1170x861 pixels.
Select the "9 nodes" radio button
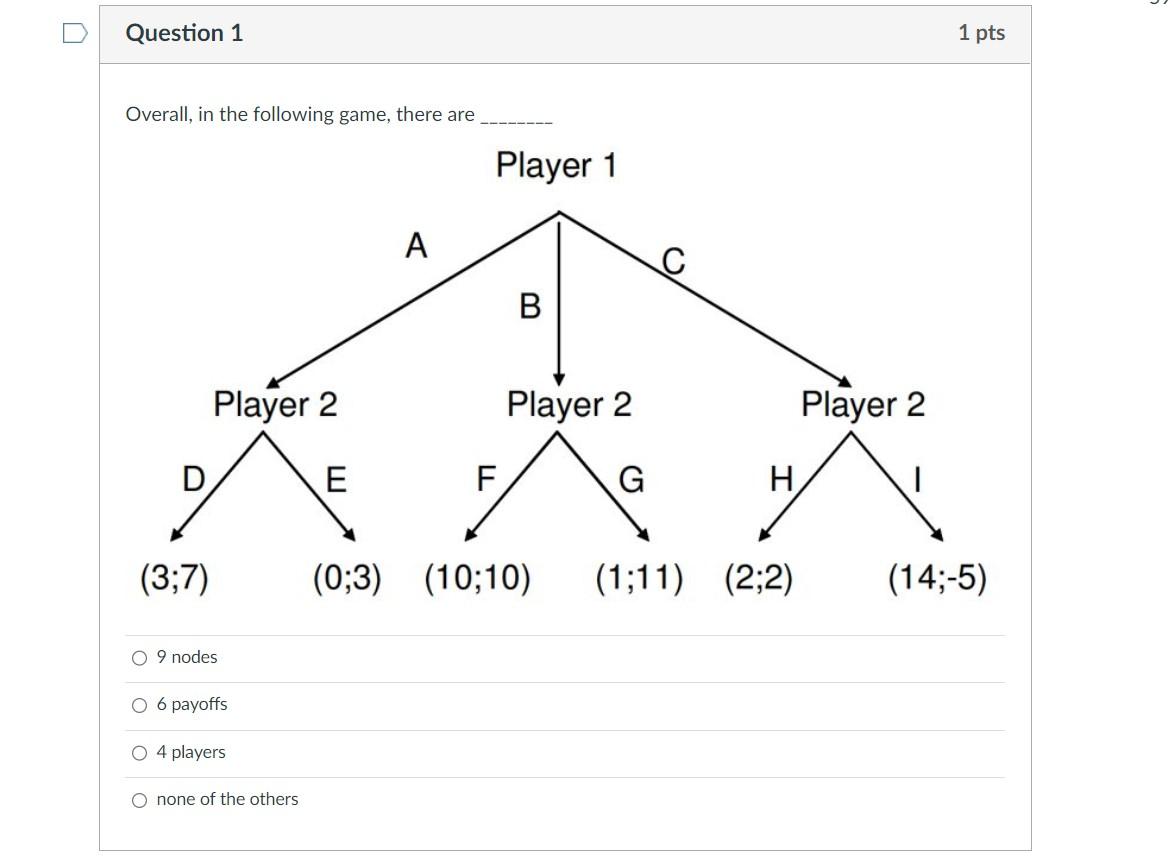[x=138, y=657]
